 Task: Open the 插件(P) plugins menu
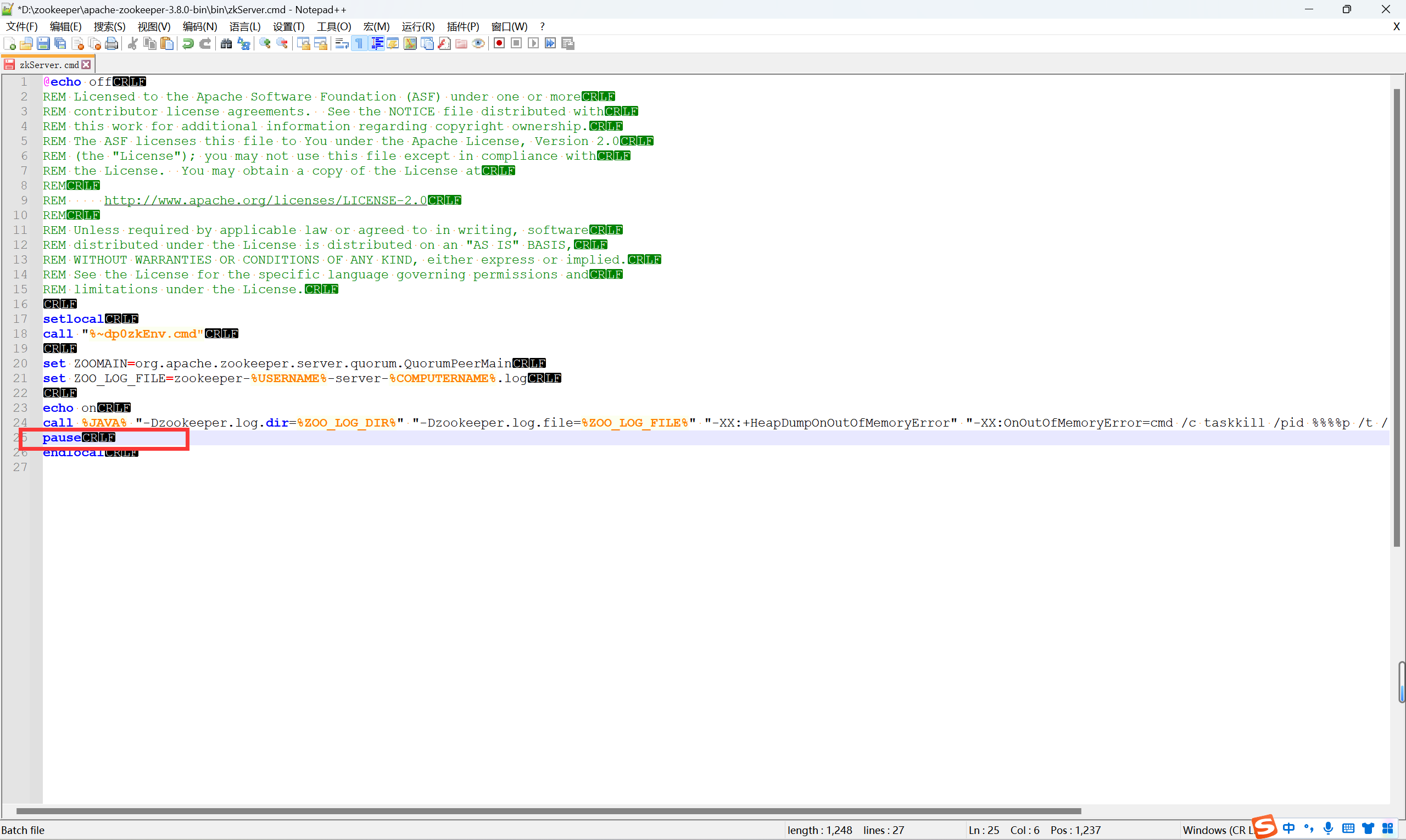[462, 26]
